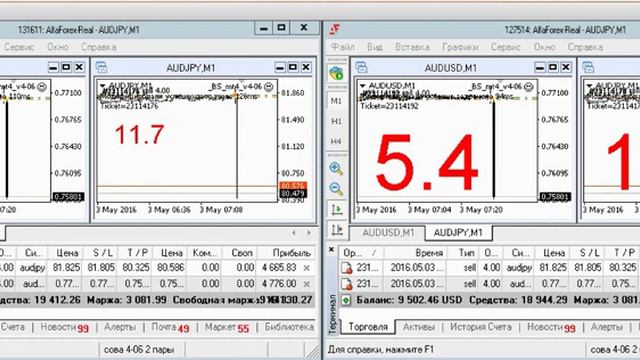This screenshot has height=360, width=640.
Task: Click the red 11.7 spread display
Action: point(139,134)
